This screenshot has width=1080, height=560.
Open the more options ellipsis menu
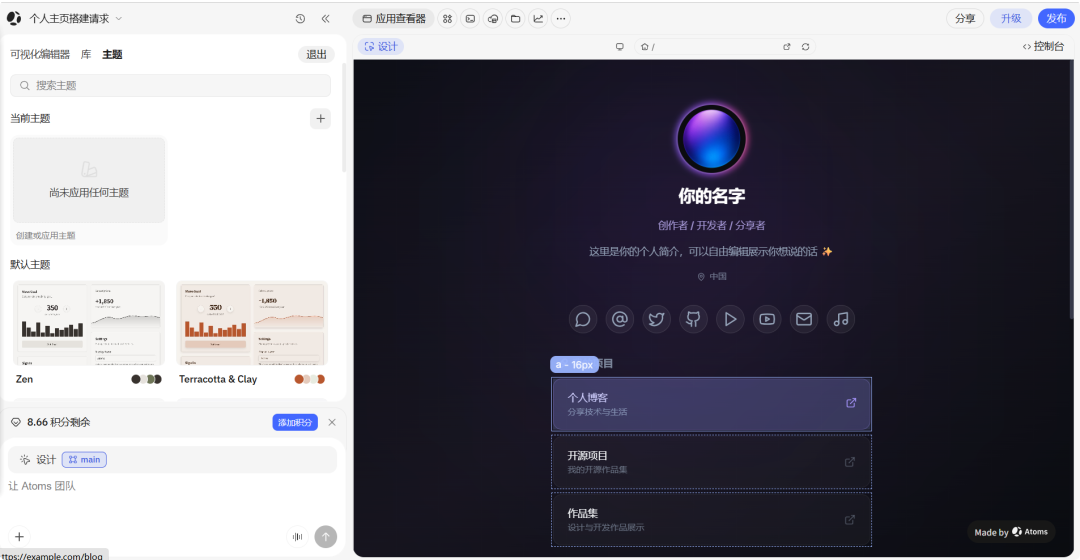coord(561,19)
